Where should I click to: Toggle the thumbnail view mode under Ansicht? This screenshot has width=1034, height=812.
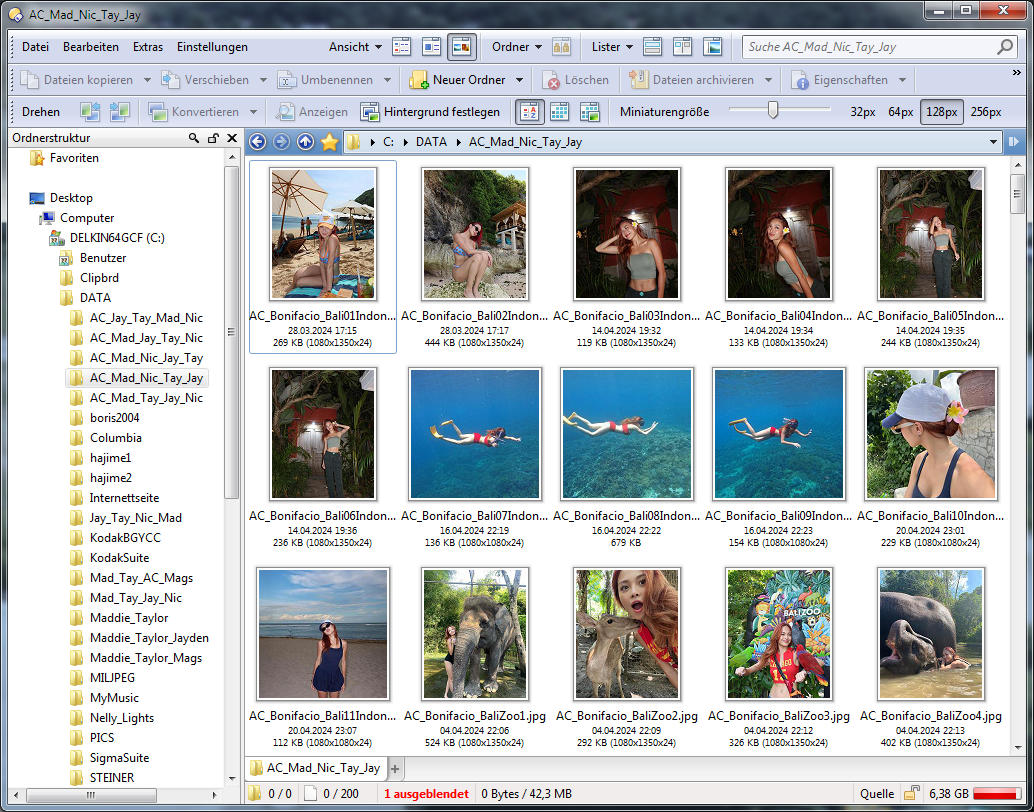pyautogui.click(x=461, y=47)
